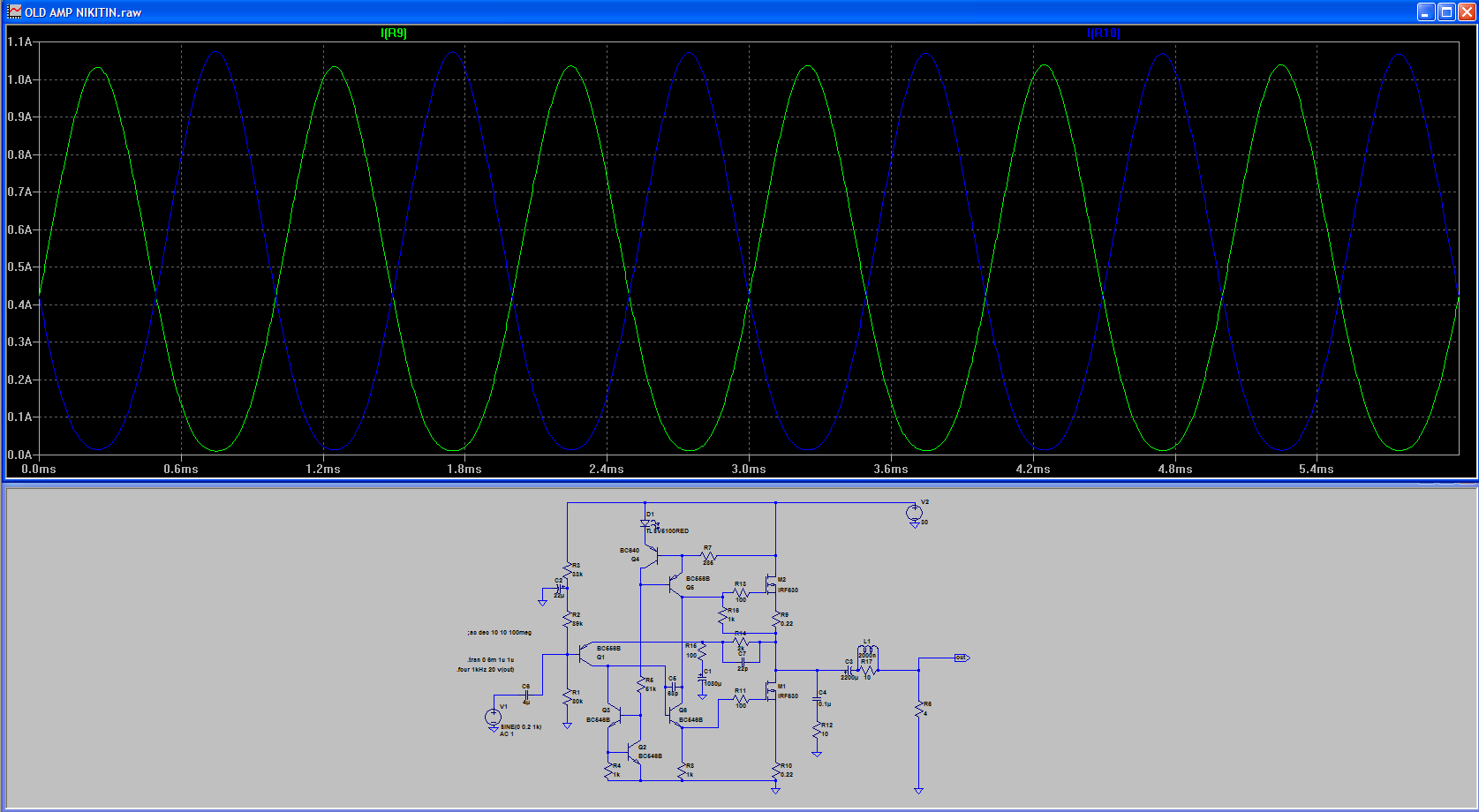The image size is (1479, 812).
Task: Select the M1 IRF630 MOSFET symbol
Action: coord(772,692)
